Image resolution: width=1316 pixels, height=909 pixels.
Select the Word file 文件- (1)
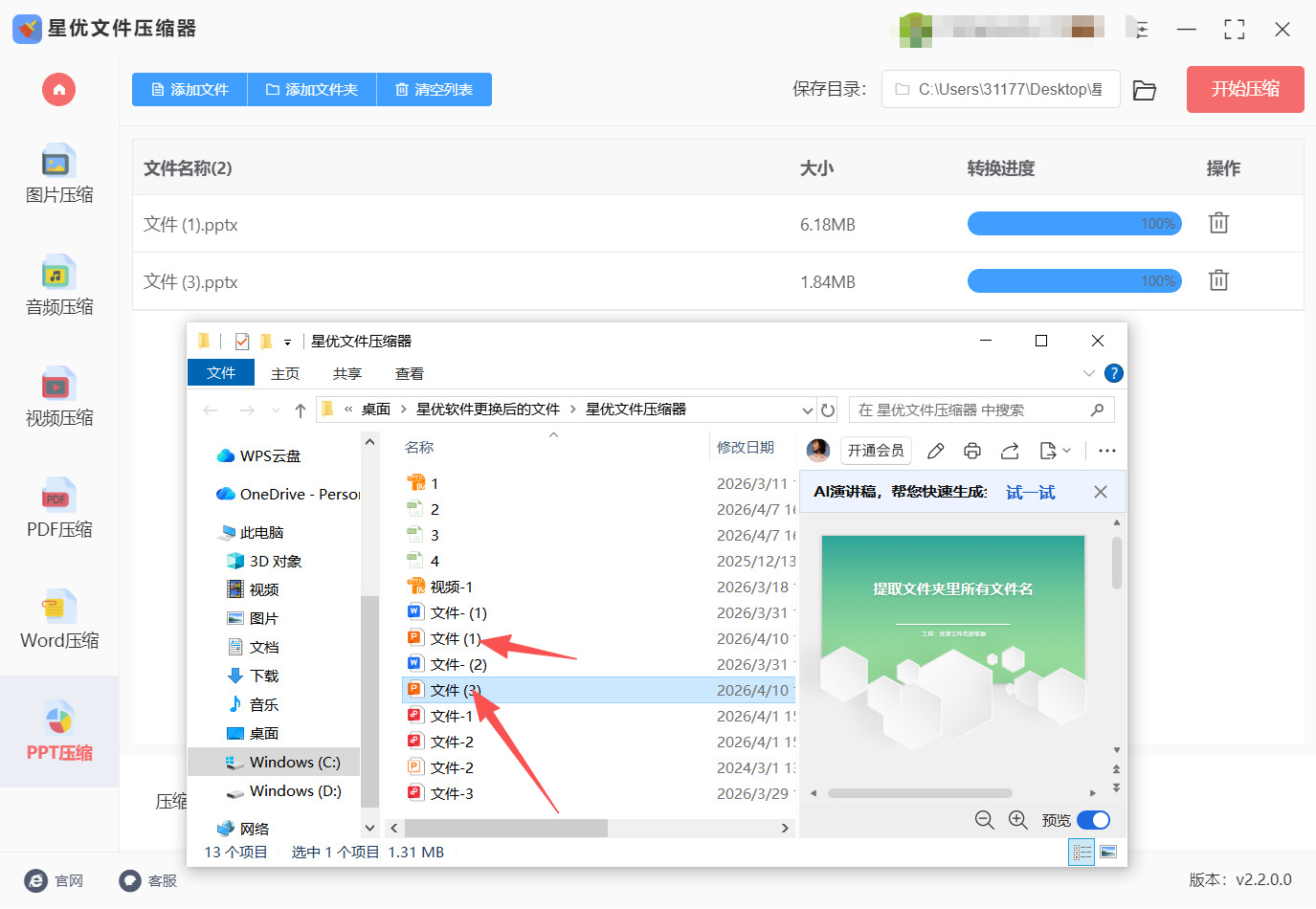(447, 613)
